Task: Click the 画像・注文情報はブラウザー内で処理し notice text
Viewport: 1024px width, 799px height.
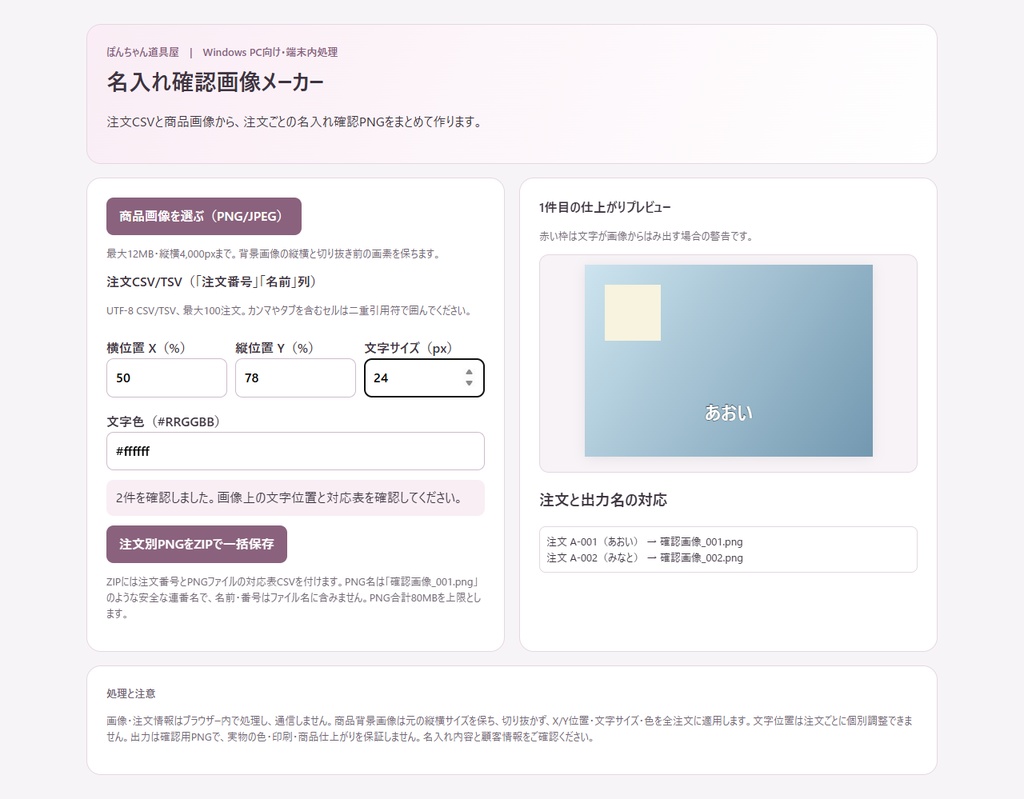Action: coord(509,729)
